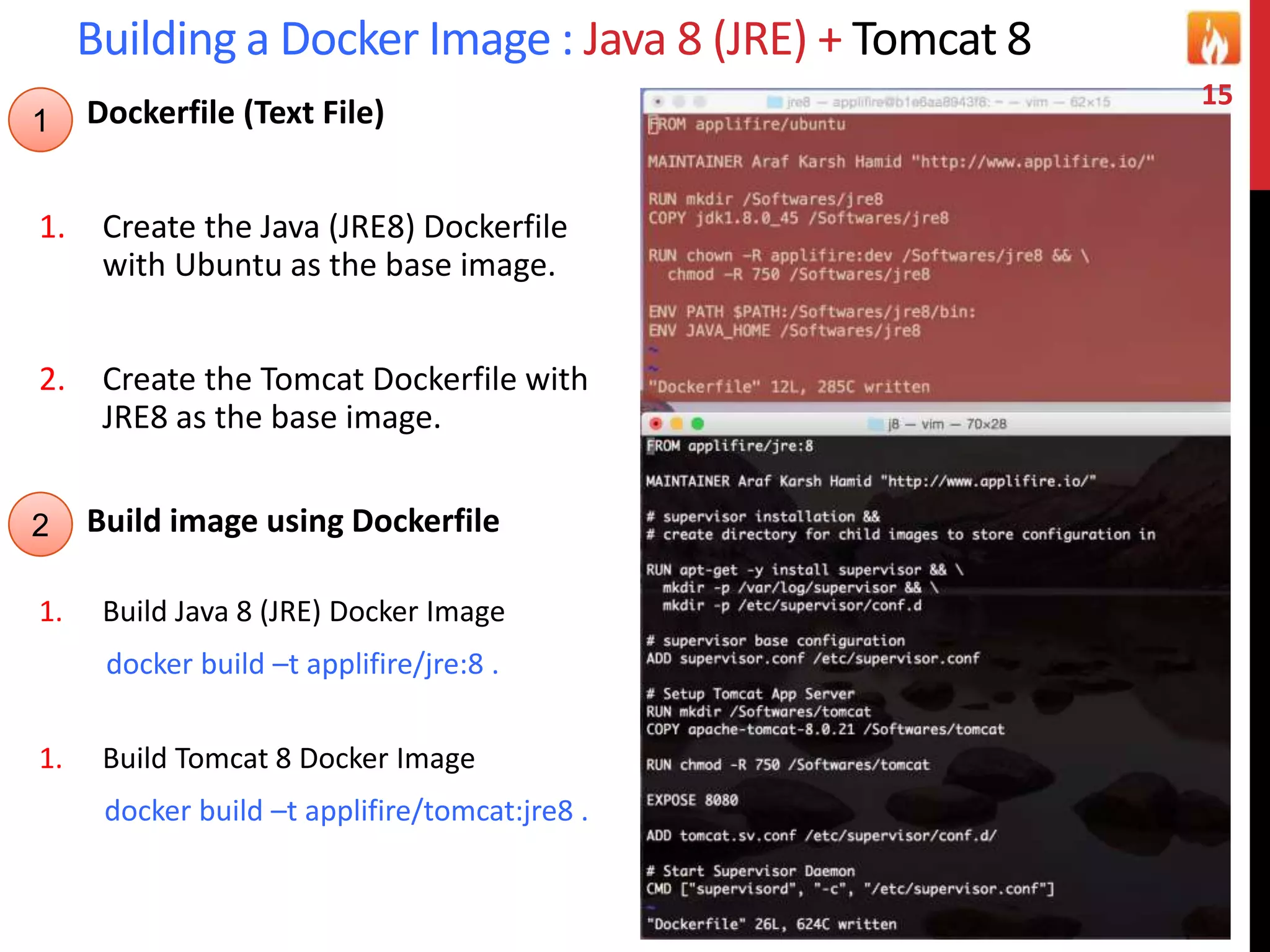Viewport: 1270px width, 952px height.
Task: Click 'ADD supervisor.conf /etc/supervisor.conf' line
Action: tap(813, 658)
